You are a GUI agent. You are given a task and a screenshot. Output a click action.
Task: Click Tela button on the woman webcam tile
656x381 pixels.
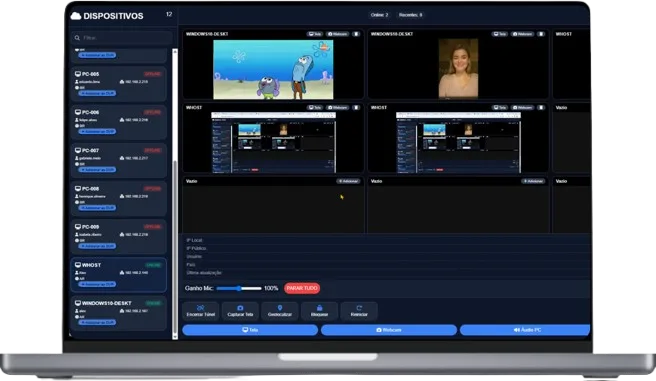[x=500, y=34]
